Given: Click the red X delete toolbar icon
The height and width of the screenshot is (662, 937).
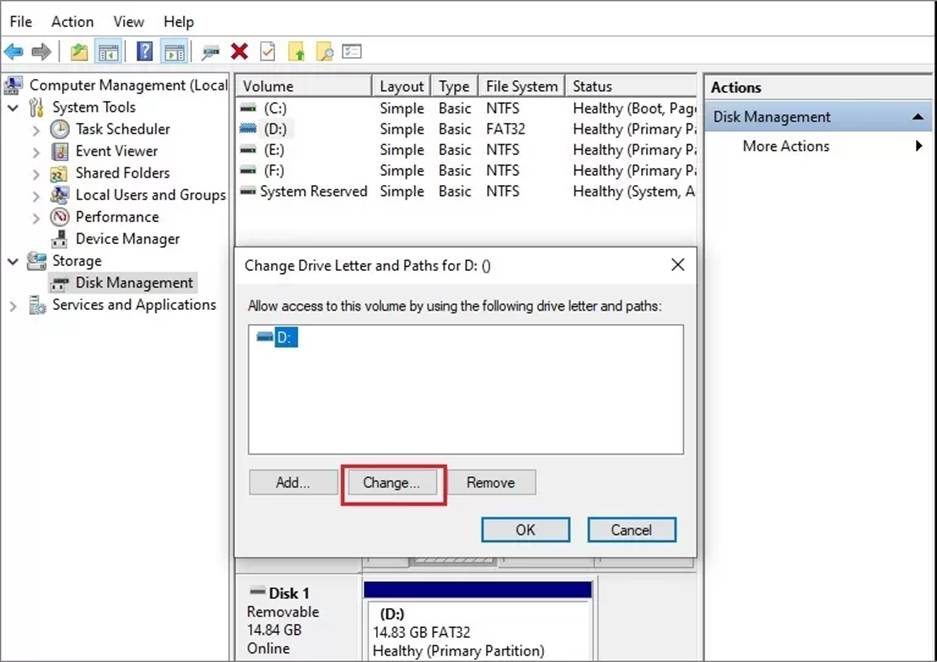Looking at the screenshot, I should click(239, 51).
